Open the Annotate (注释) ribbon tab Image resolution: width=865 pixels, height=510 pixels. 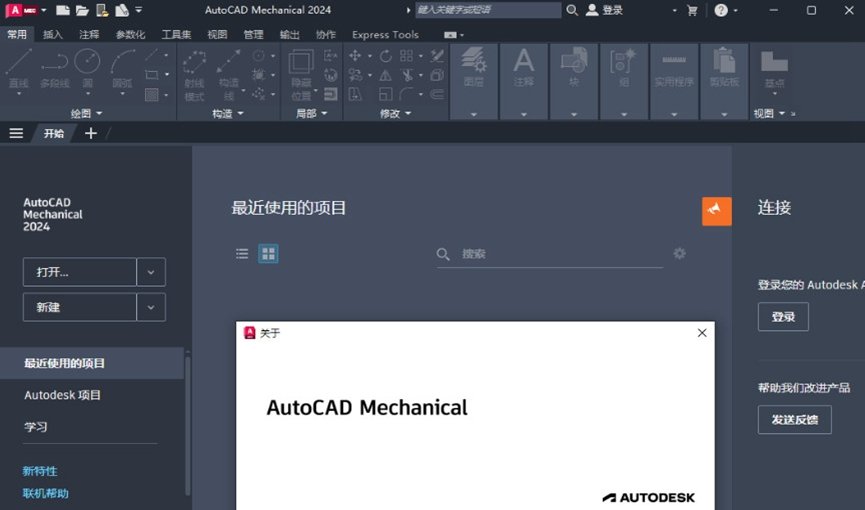point(89,34)
